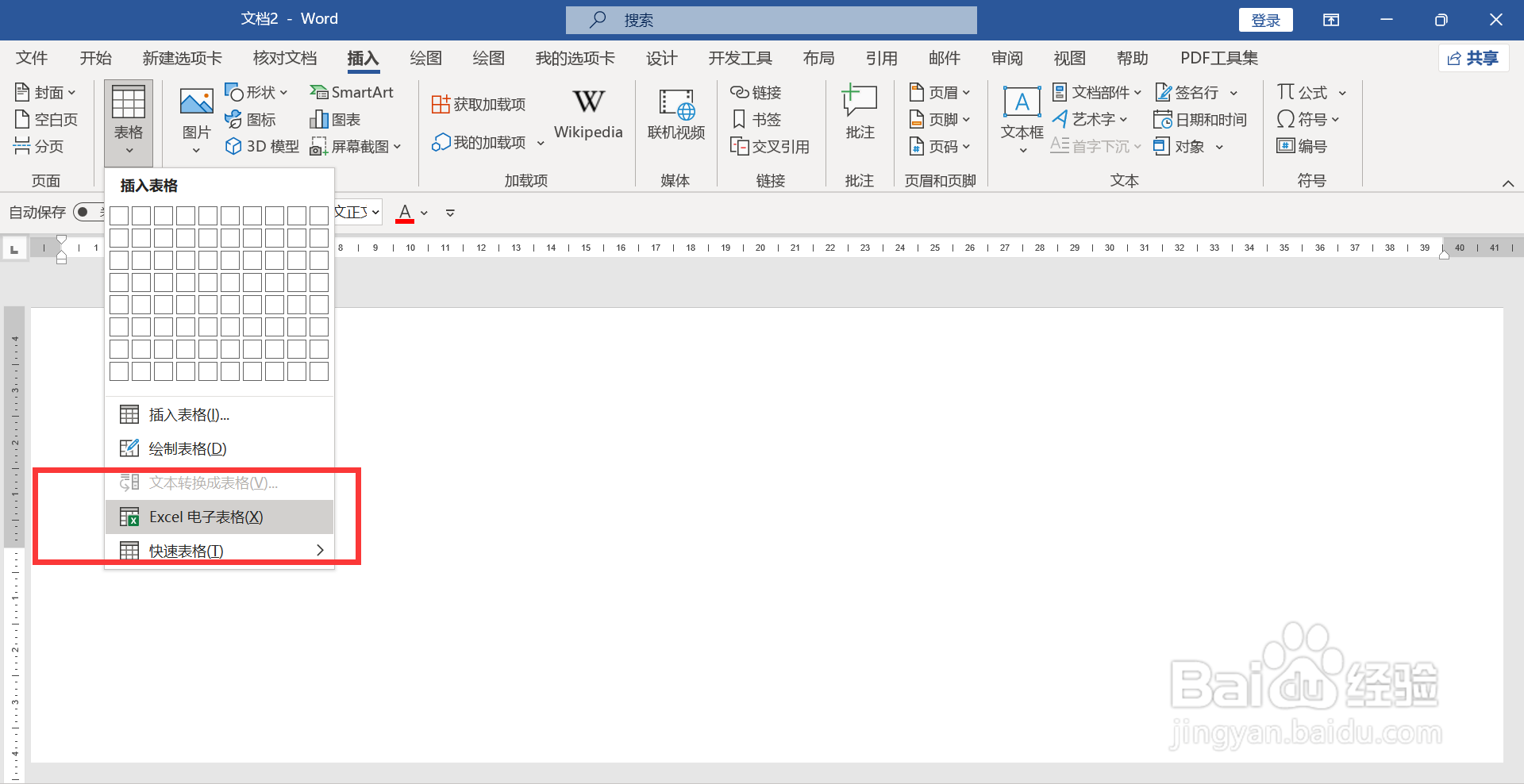The image size is (1524, 784).
Task: Open 快速表格(T) submenu
Action: [219, 551]
